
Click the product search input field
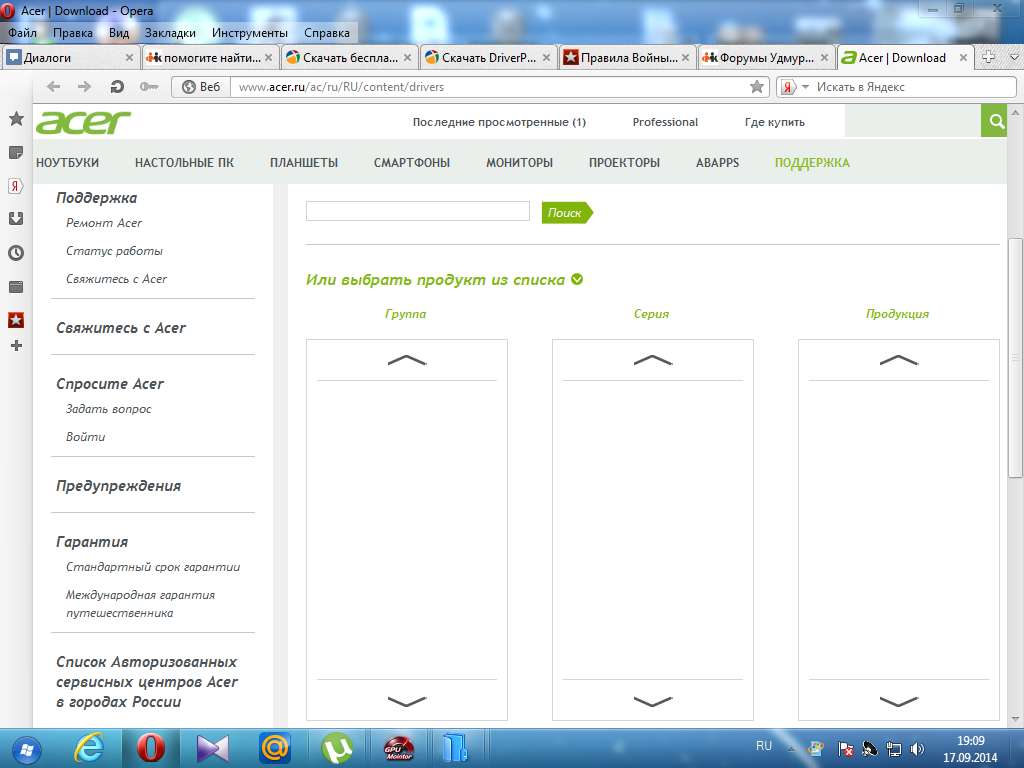pyautogui.click(x=417, y=211)
